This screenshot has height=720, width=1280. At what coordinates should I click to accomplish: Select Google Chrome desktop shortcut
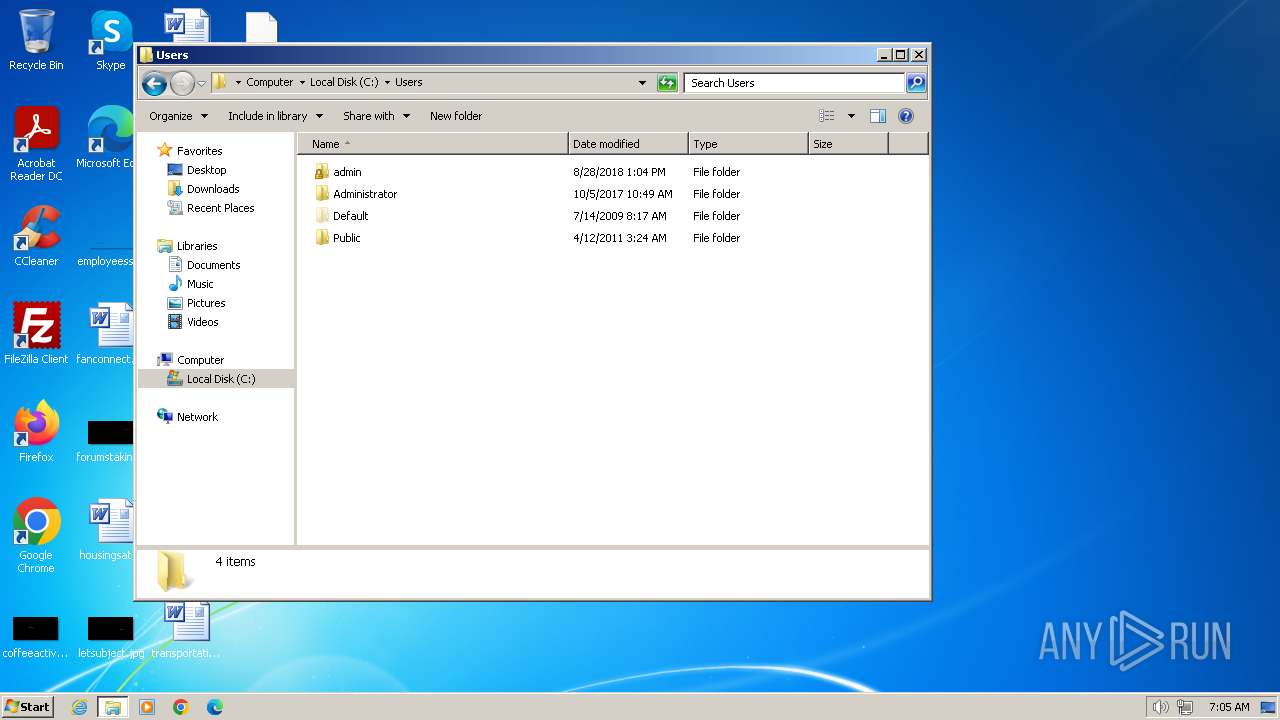(36, 536)
